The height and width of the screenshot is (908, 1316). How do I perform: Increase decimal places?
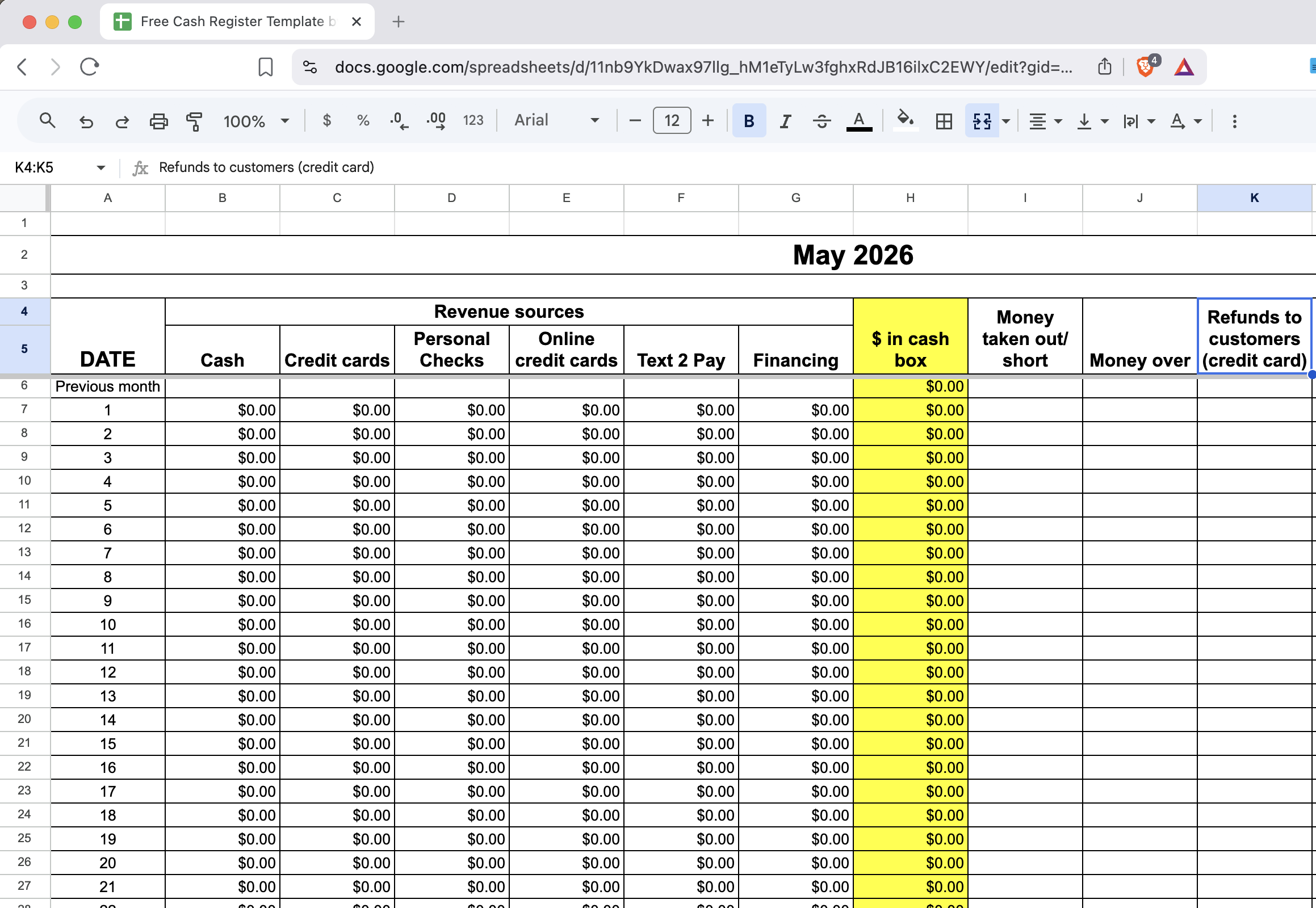[x=436, y=121]
